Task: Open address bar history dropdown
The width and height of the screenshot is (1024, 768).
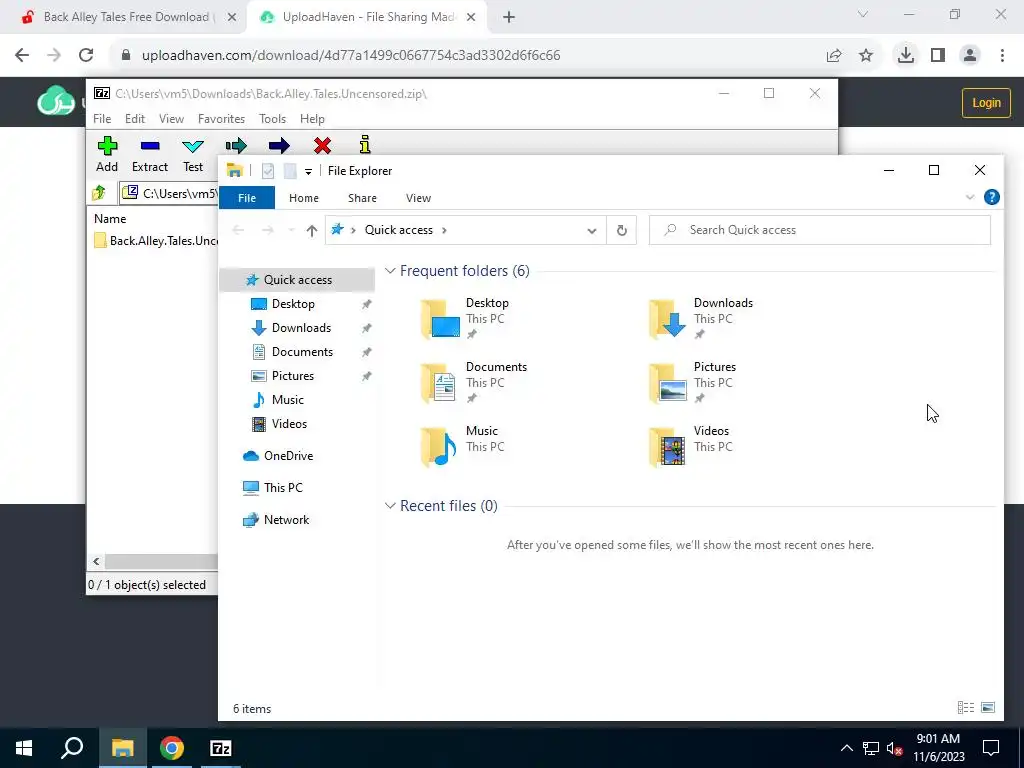Action: [592, 230]
